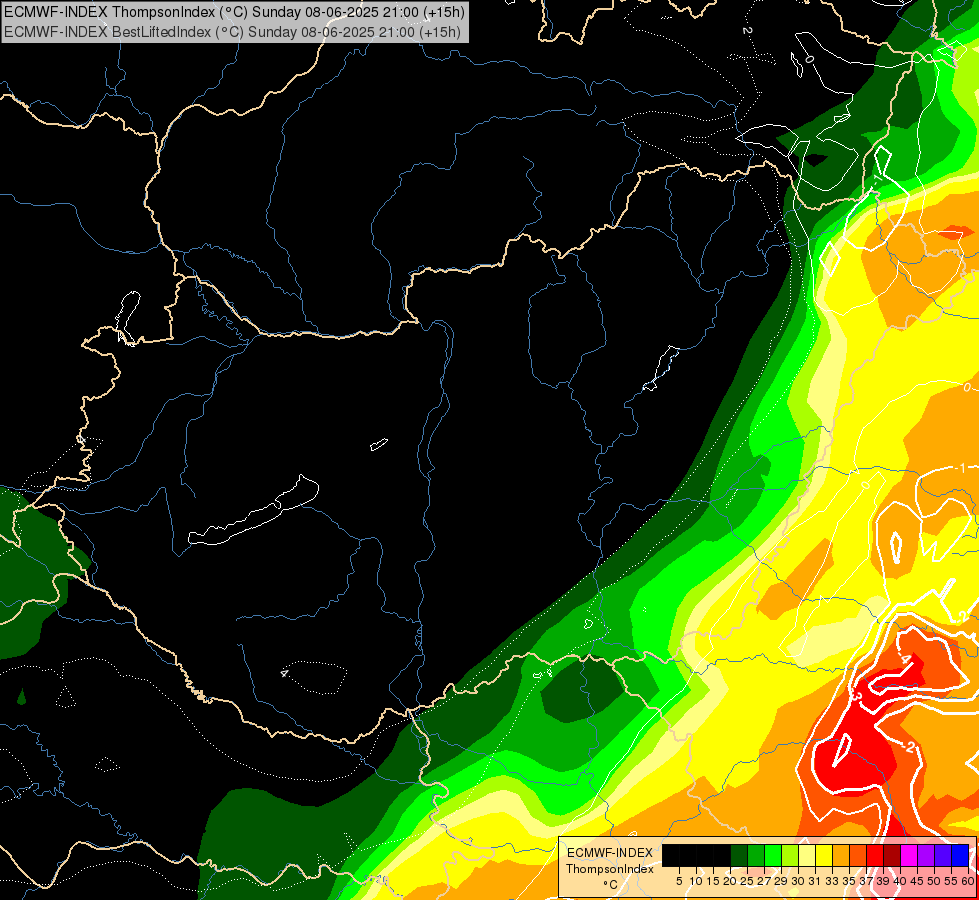
Task: Click the '-1' contour label near the right edge
Action: tap(962, 468)
